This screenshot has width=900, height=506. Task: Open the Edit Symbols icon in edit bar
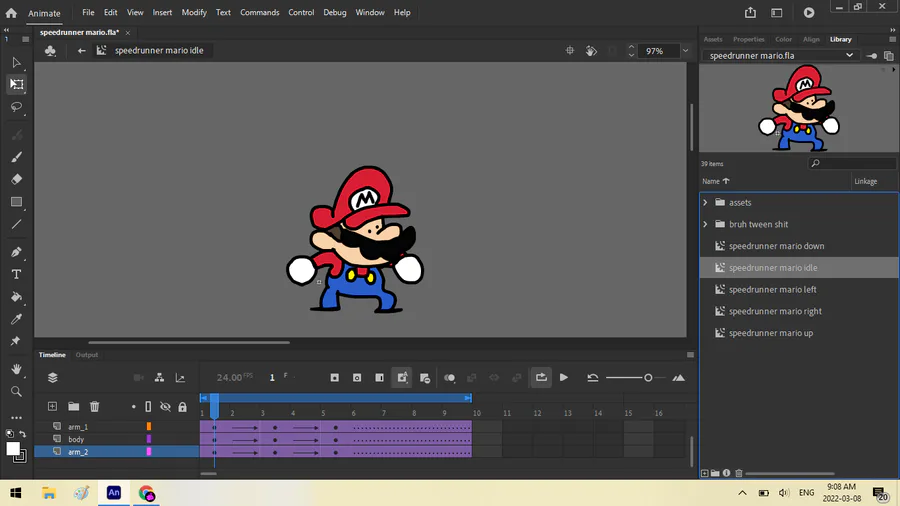point(51,50)
